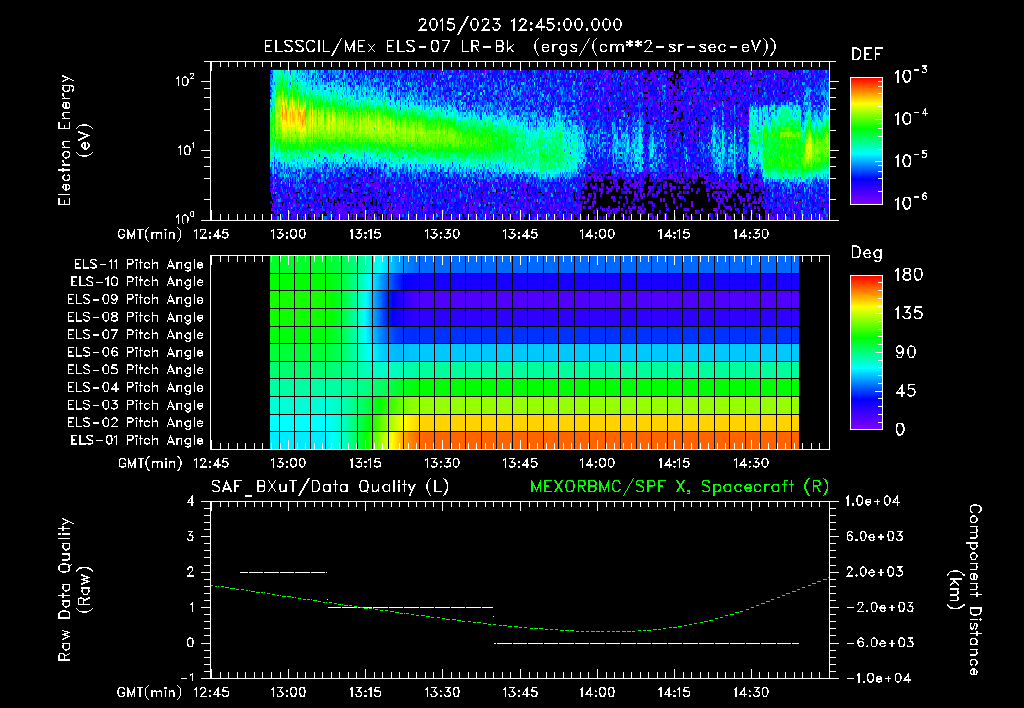Click the 45 value on Deg scale

906,391
